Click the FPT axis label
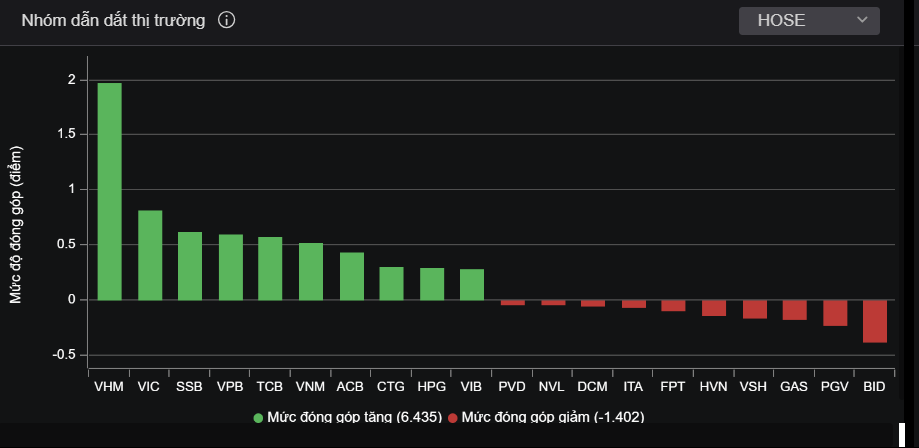 (x=673, y=385)
